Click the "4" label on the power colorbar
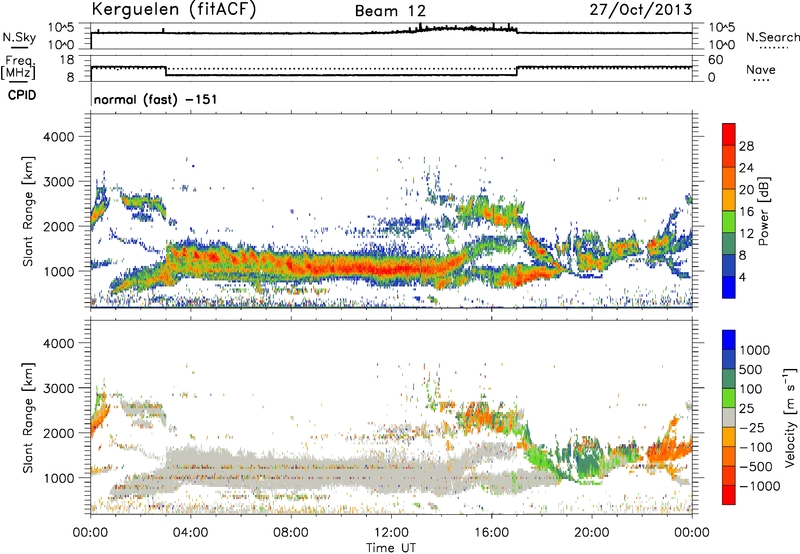This screenshot has width=800, height=554. 743,277
